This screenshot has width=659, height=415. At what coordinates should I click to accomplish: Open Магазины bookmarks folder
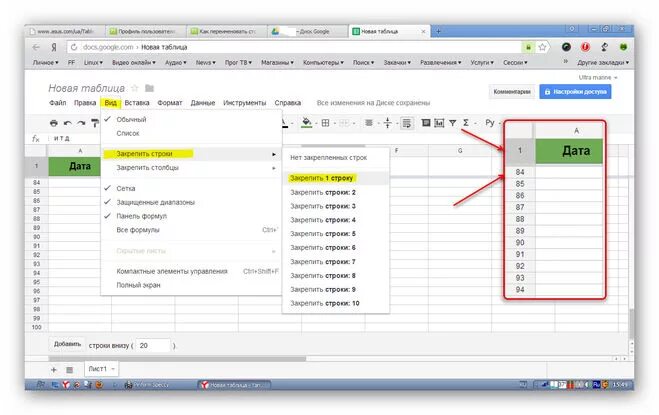click(277, 63)
